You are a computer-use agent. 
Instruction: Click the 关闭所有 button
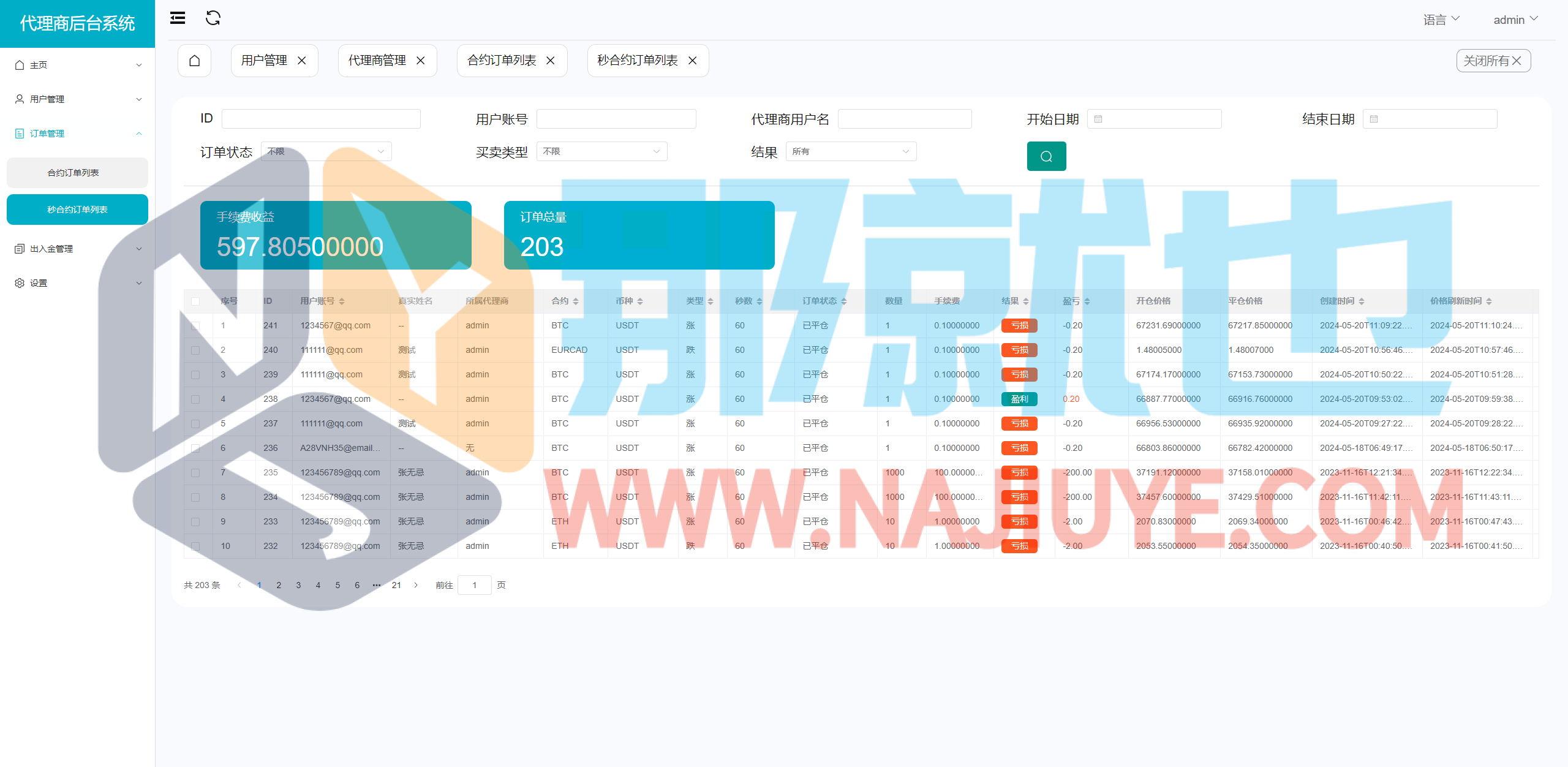(x=1493, y=61)
